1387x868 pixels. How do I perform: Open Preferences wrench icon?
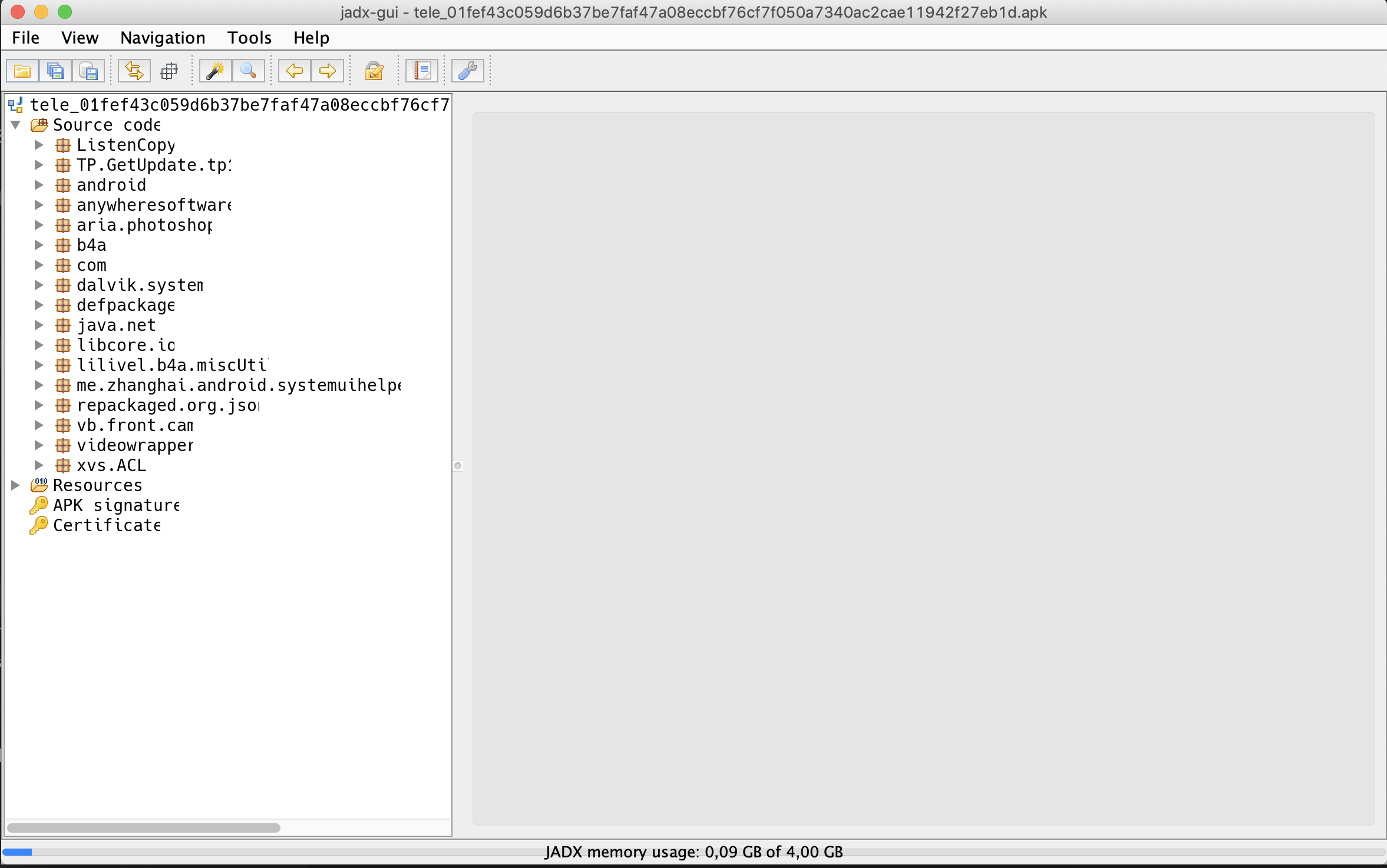[x=468, y=71]
